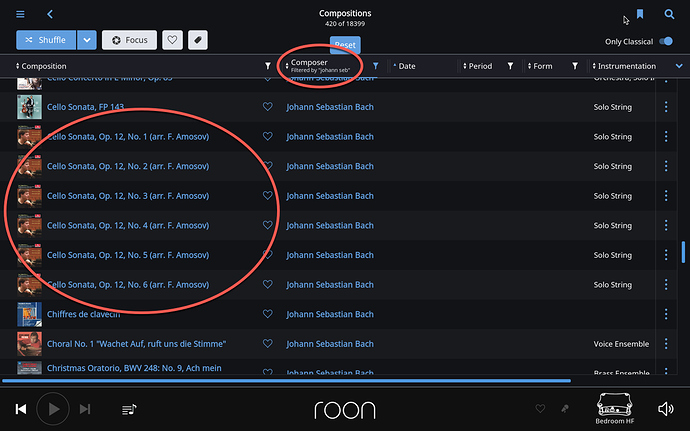Open more options for Op. 12, No. 4
690x431 pixels.
pos(666,225)
